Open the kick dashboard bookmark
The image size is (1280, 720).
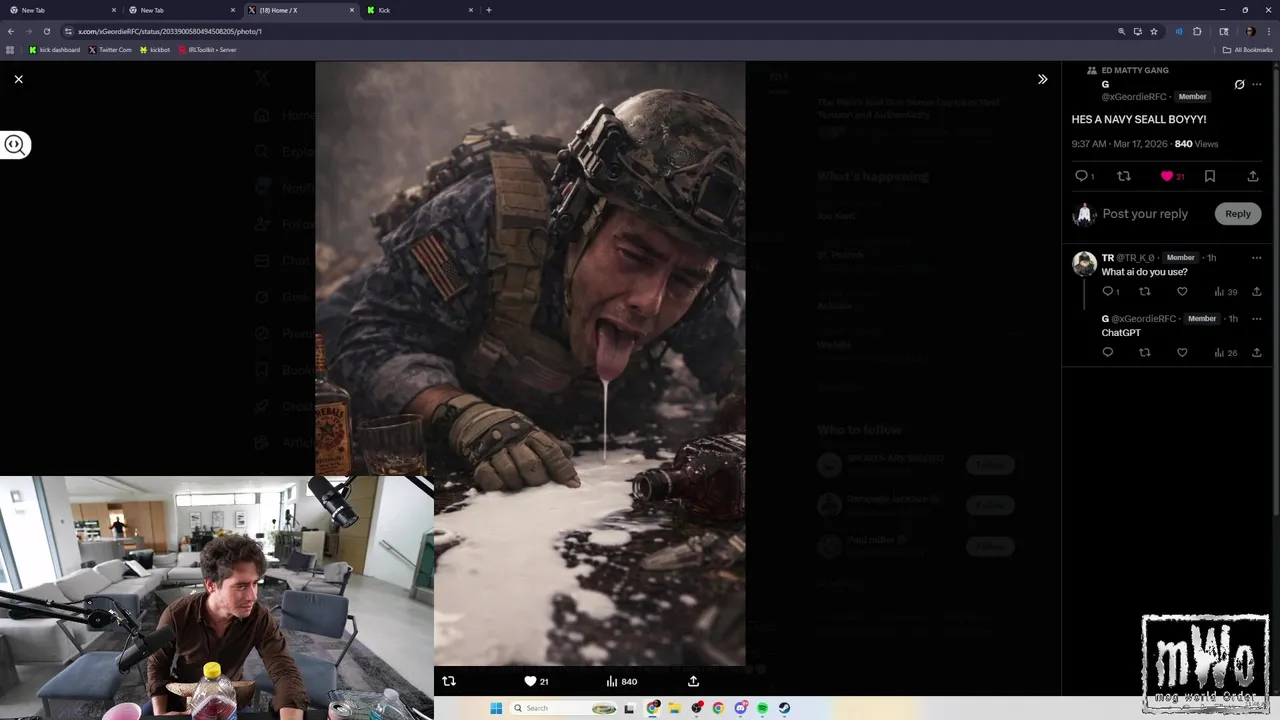pos(54,49)
